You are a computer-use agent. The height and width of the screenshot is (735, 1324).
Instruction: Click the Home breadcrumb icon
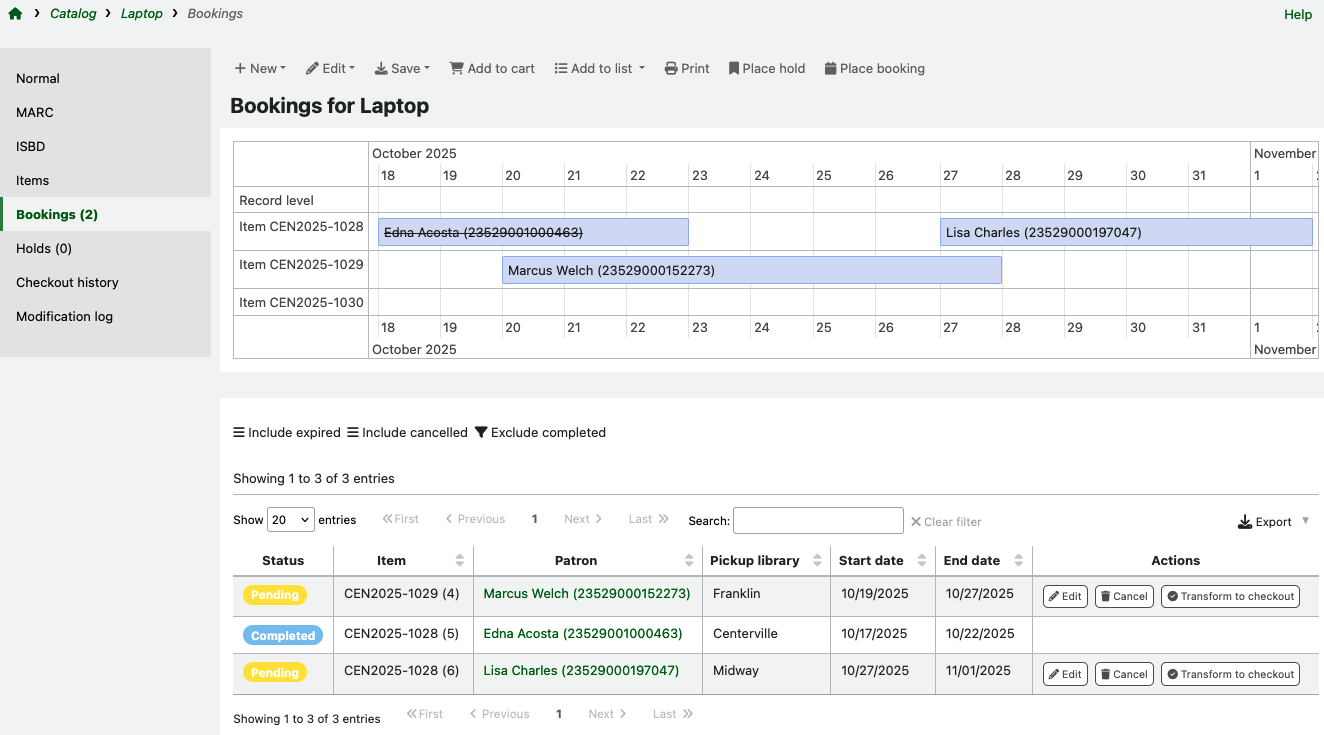point(14,13)
